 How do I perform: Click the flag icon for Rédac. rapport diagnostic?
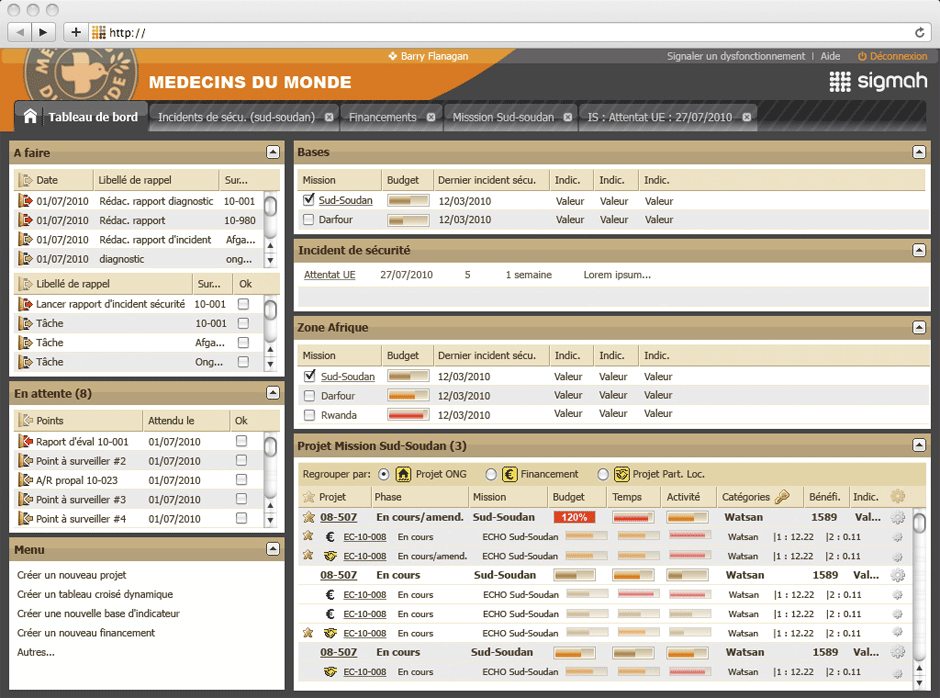pos(25,201)
